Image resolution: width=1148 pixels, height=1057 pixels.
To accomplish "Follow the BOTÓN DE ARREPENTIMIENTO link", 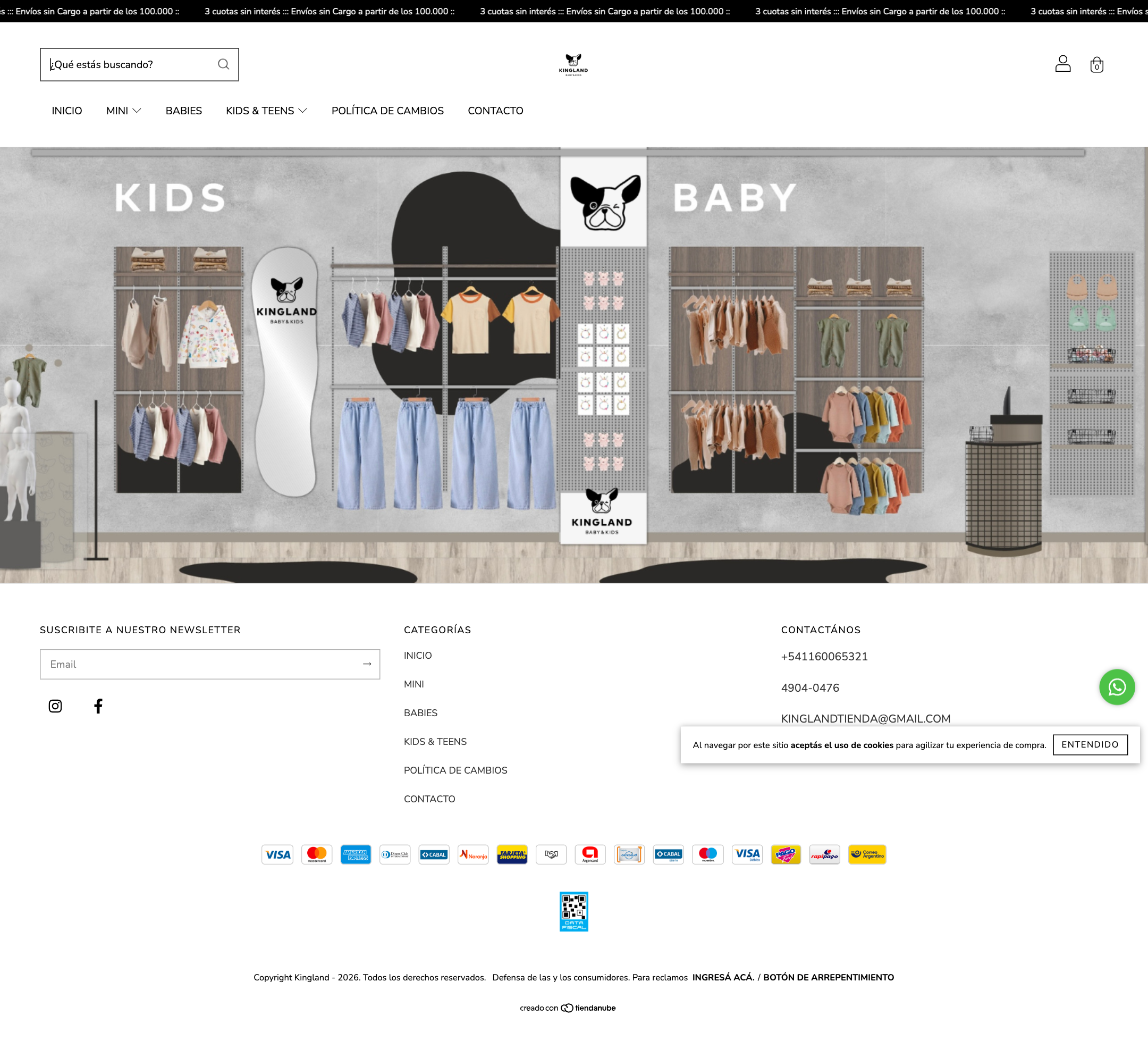I will (x=829, y=977).
